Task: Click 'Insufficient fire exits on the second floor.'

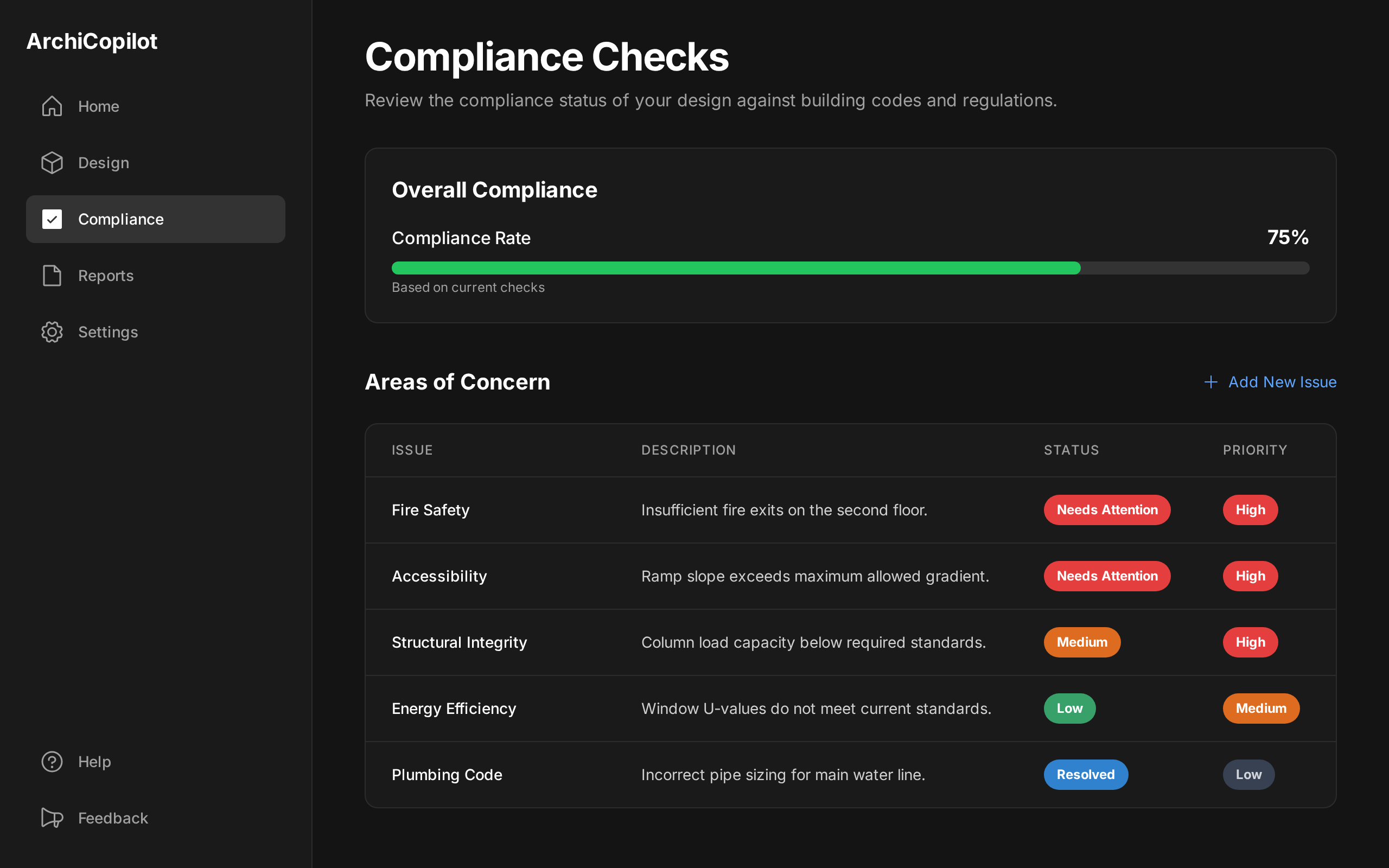Action: point(784,510)
